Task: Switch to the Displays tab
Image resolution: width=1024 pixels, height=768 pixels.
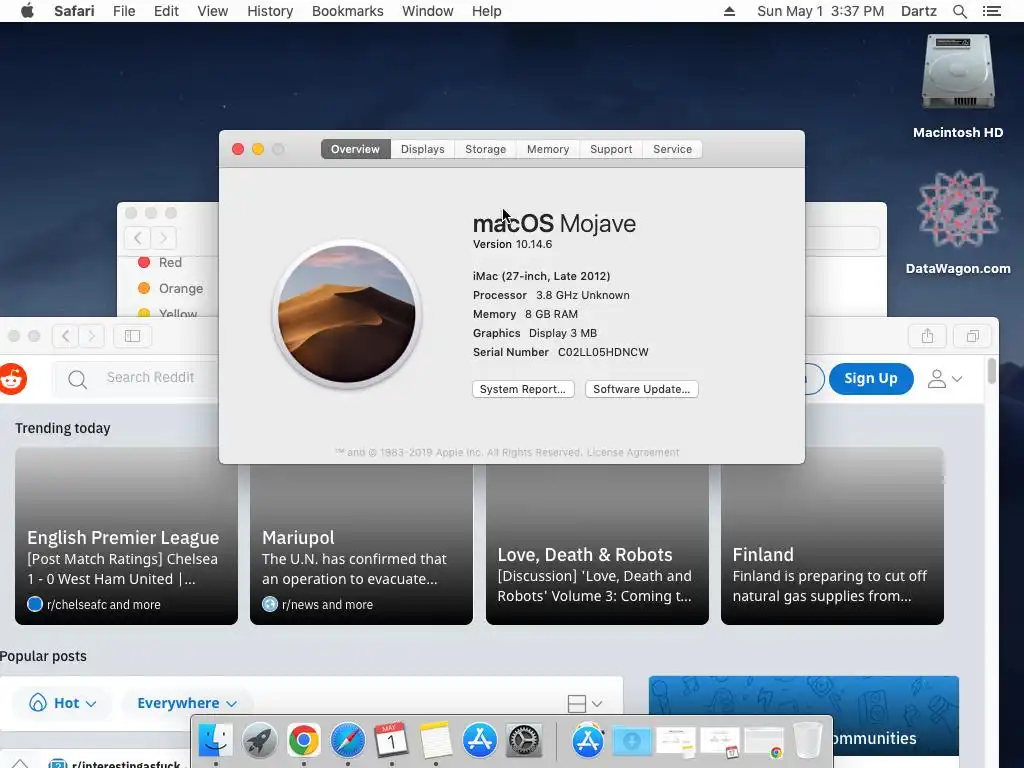Action: point(423,149)
